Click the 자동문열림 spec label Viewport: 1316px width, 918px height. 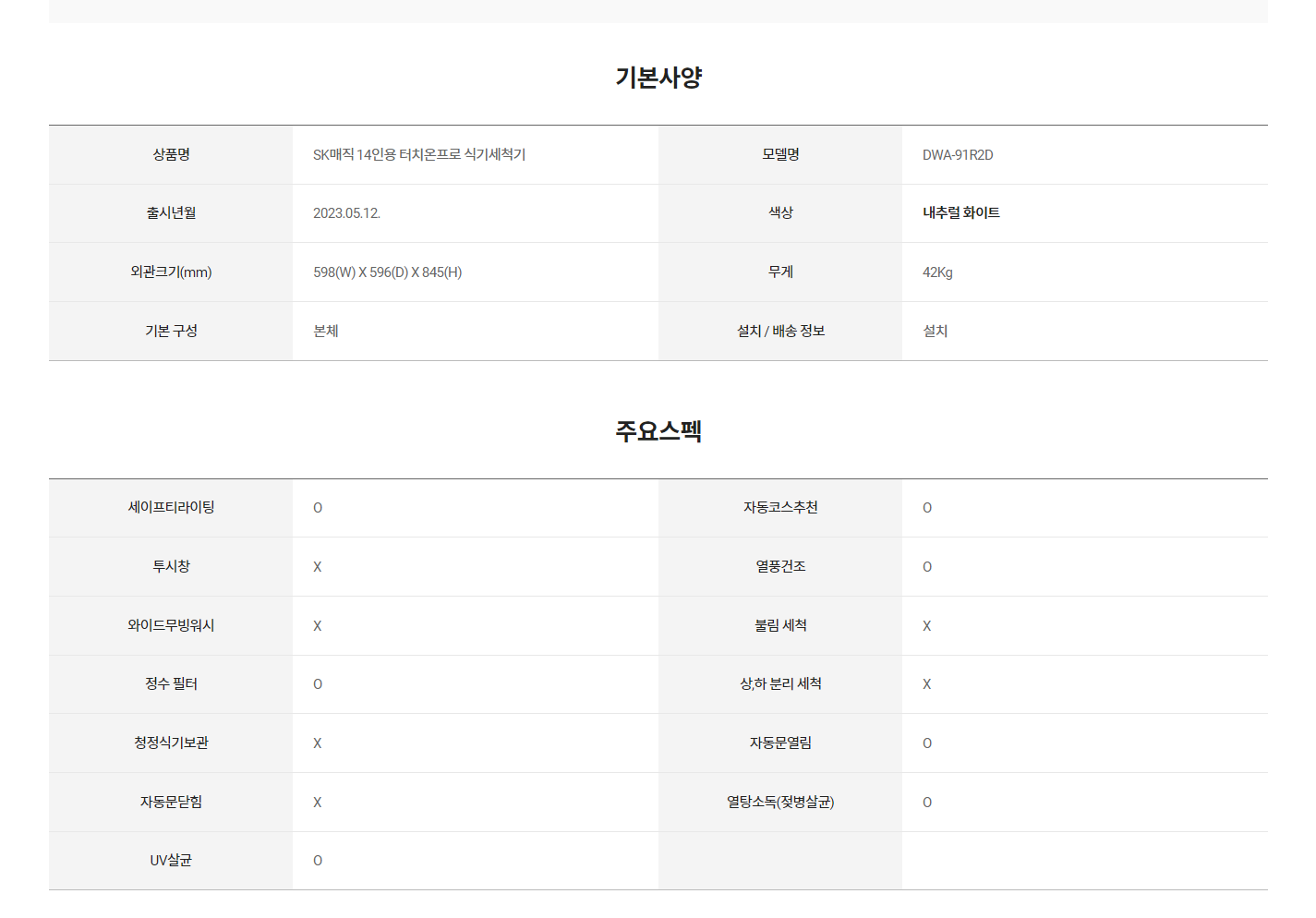coord(780,743)
